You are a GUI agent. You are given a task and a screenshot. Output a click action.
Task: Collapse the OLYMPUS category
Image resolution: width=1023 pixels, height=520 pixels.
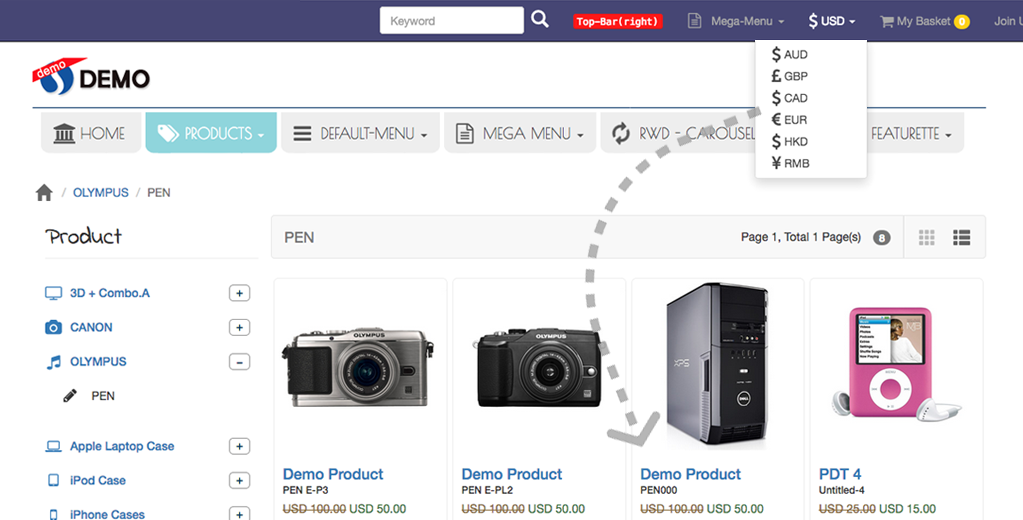click(x=239, y=361)
